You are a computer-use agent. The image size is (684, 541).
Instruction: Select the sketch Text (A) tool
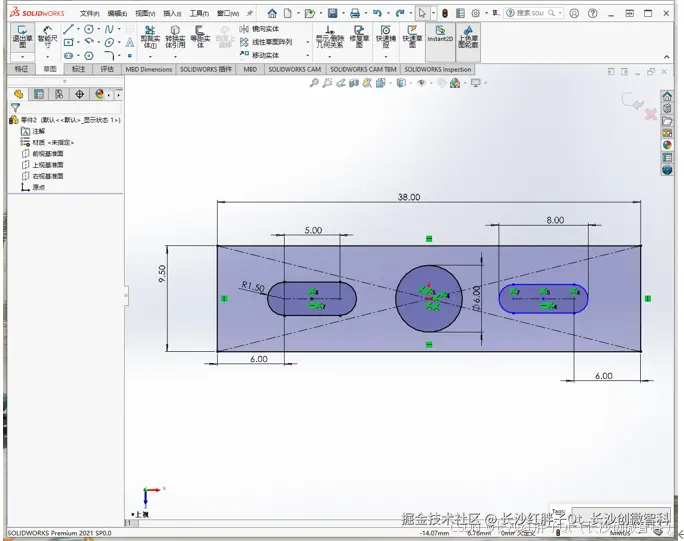point(130,42)
